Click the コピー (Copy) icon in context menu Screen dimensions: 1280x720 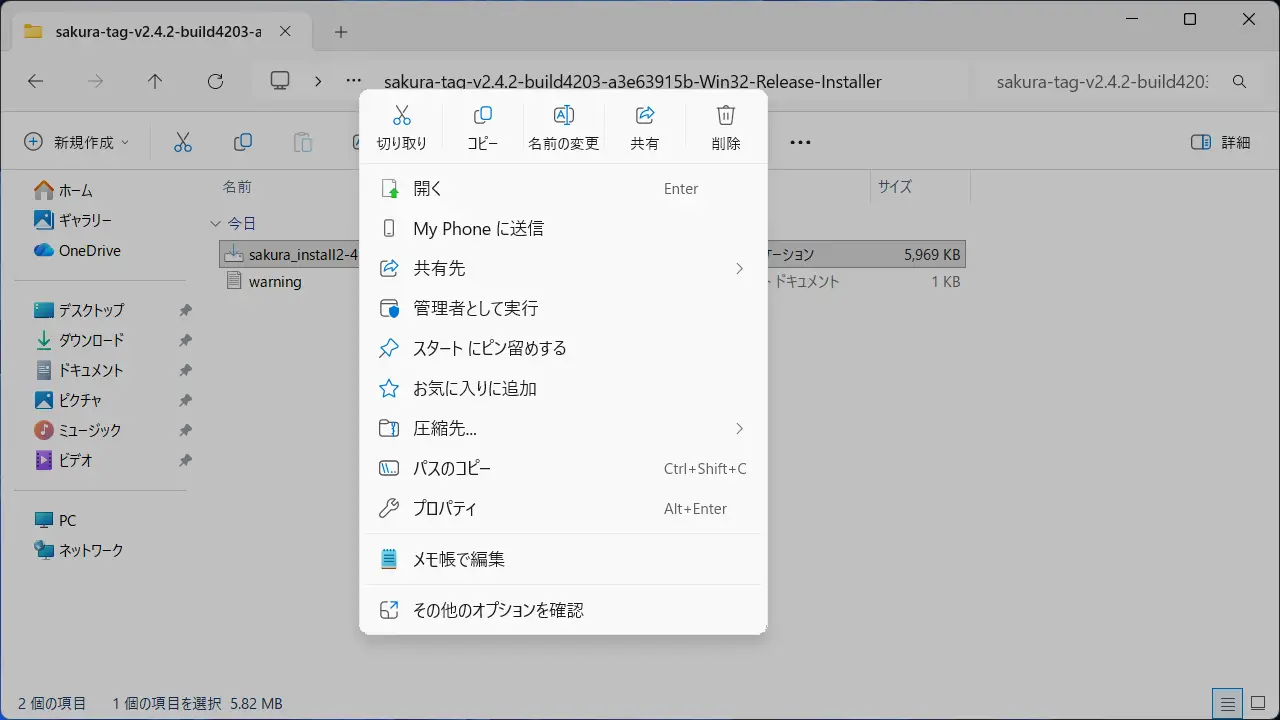pyautogui.click(x=482, y=127)
